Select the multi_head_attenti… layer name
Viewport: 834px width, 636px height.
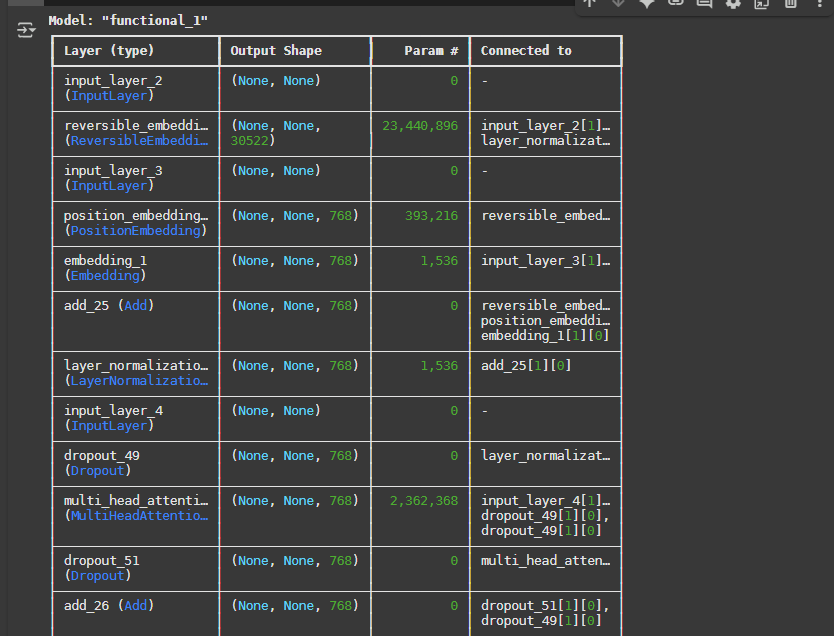tap(136, 501)
